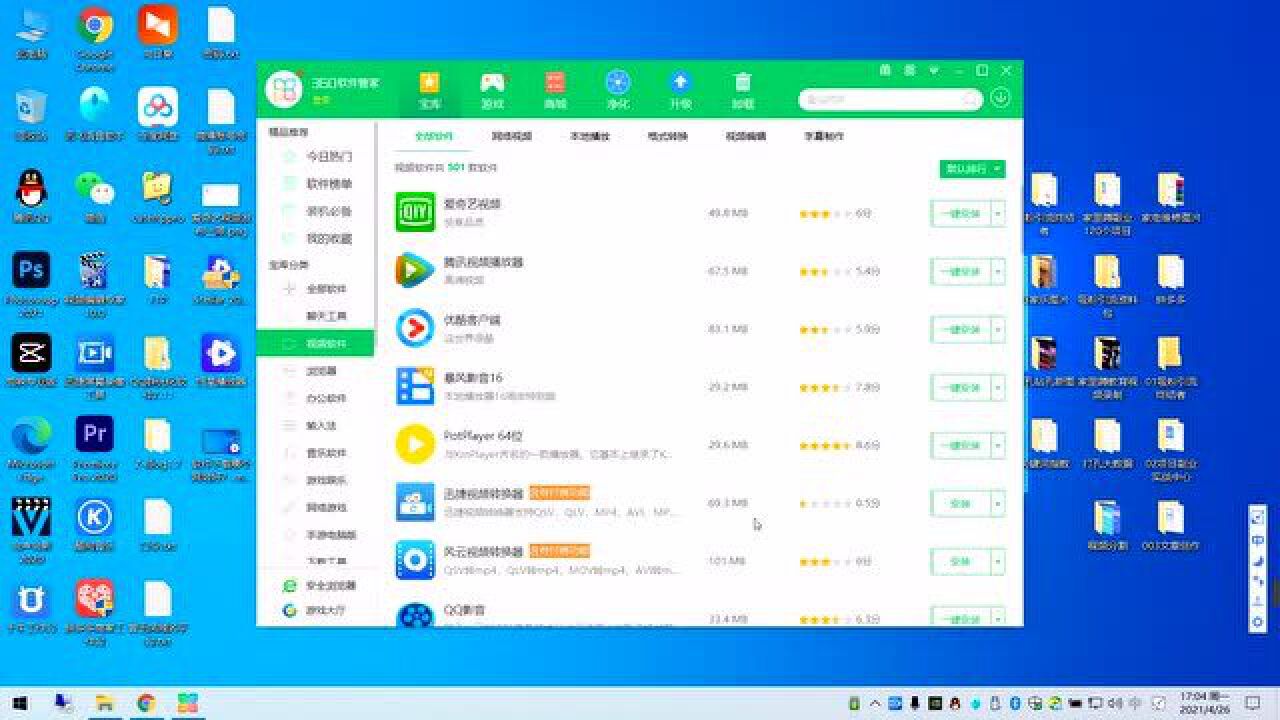This screenshot has height=720, width=1280.
Task: Switch to the 字幕制作 tab
Action: [823, 136]
